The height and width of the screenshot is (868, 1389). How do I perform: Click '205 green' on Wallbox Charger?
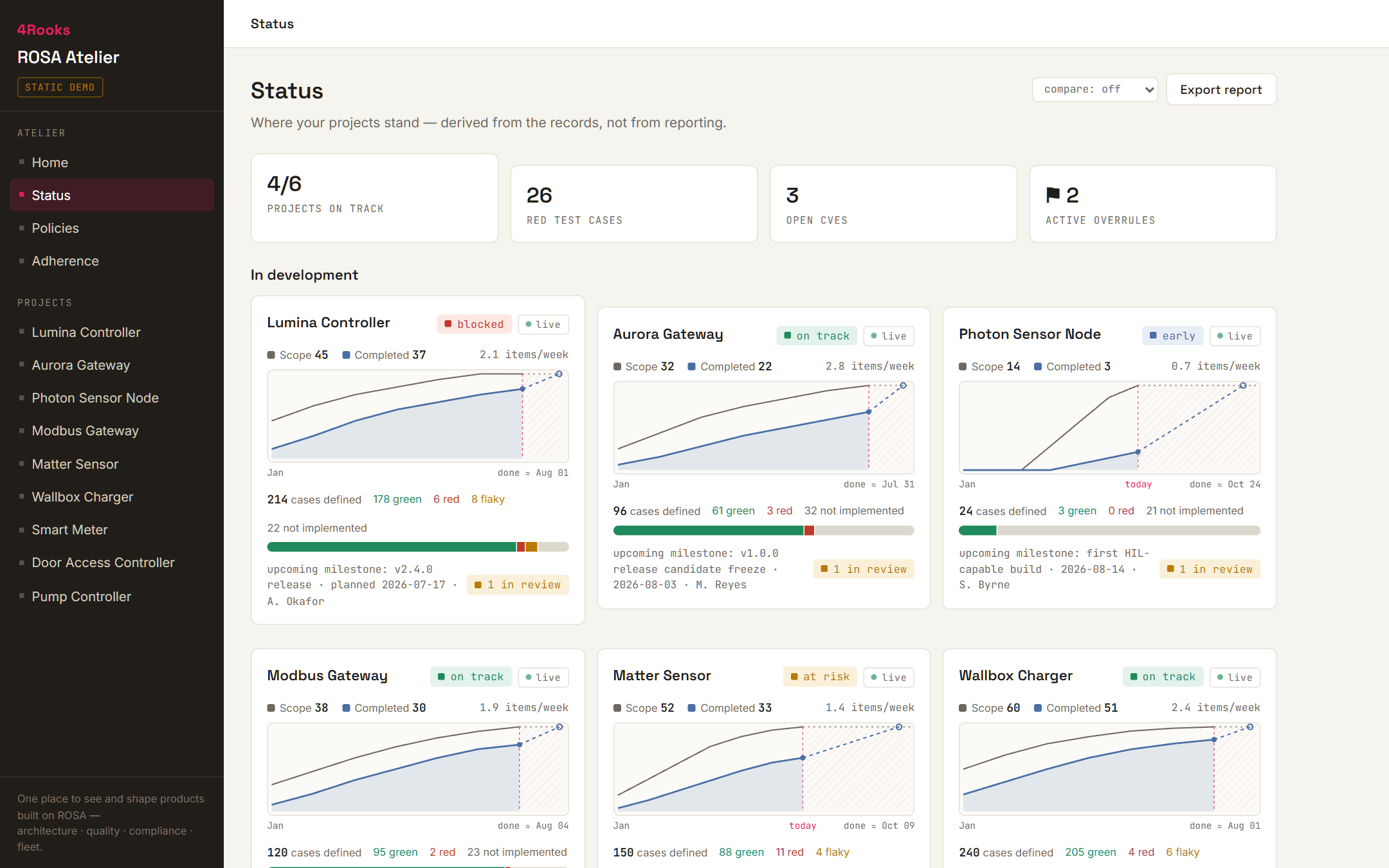[1091, 852]
